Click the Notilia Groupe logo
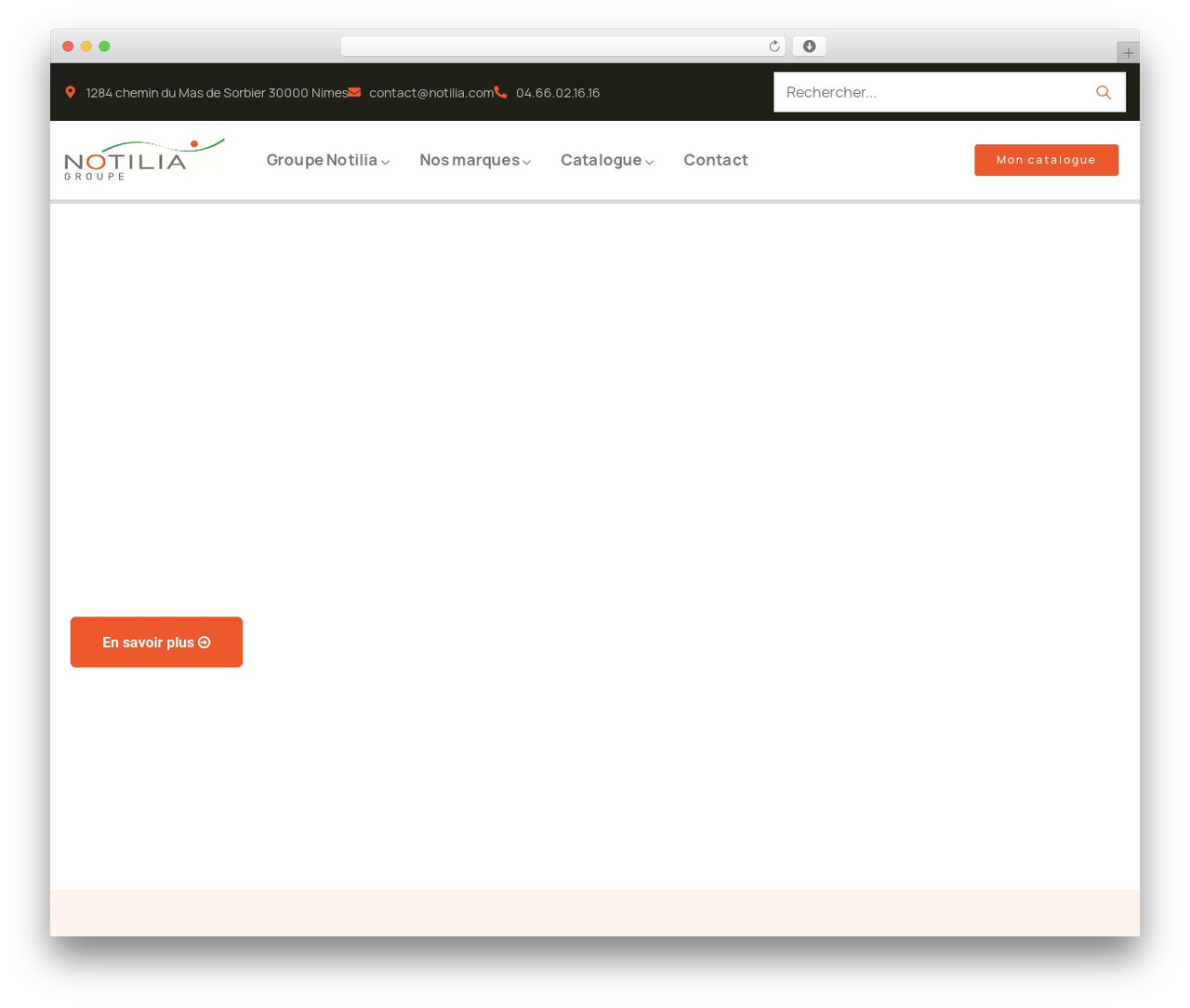1190x1008 pixels. pos(144,159)
